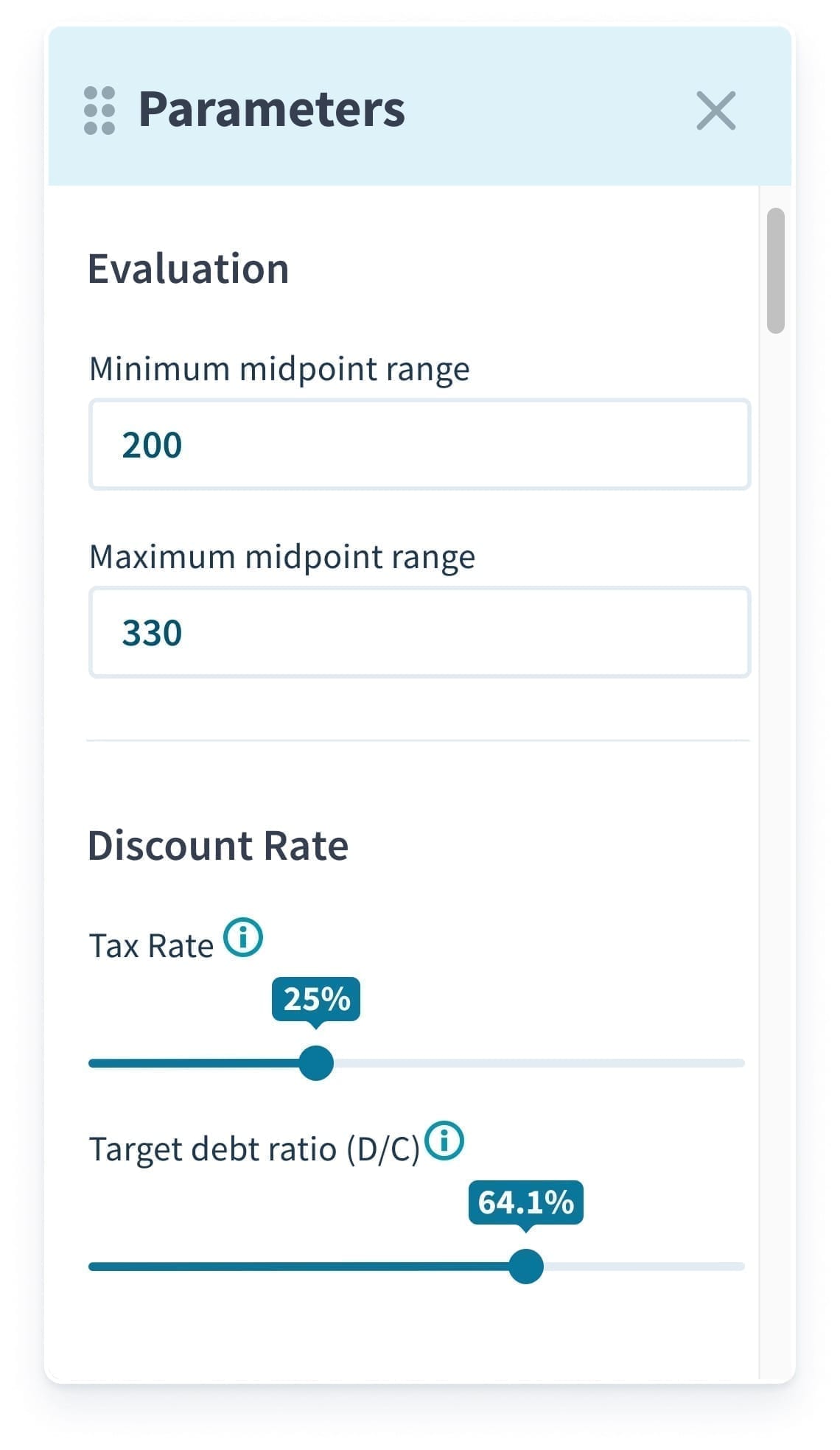Click the Evaluation heading label
840x1450 pixels.
coord(189,268)
